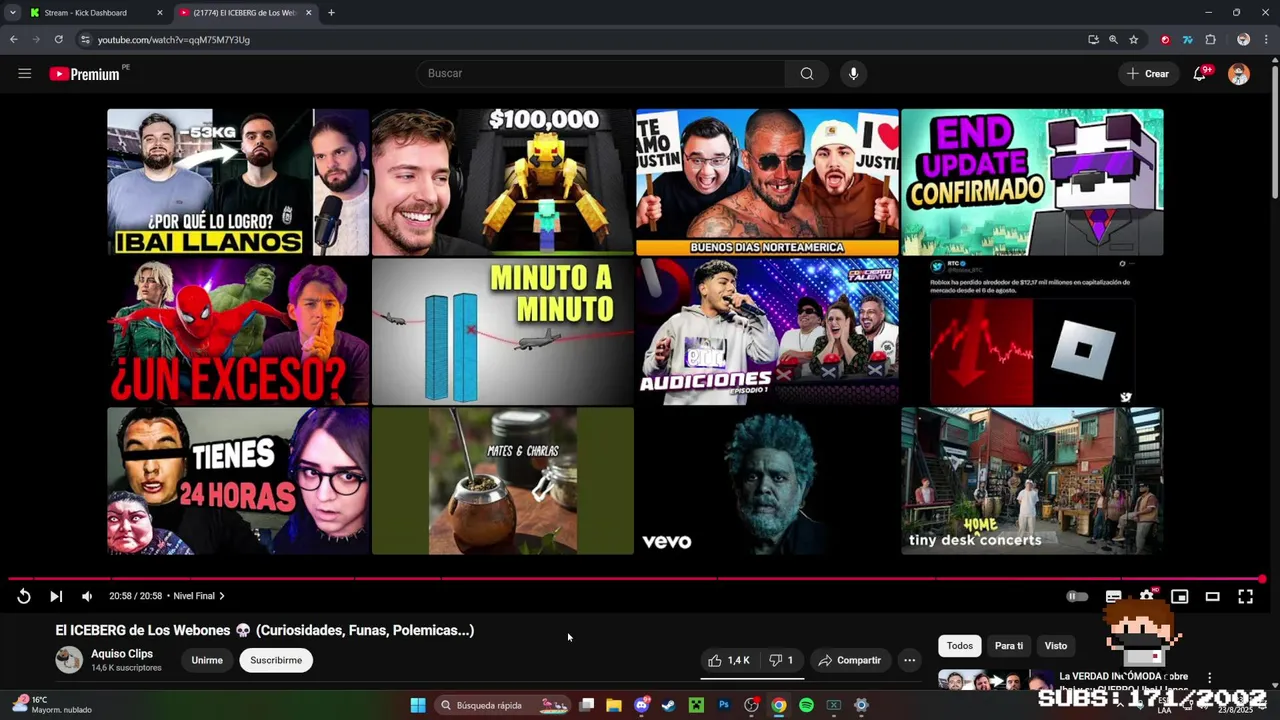The width and height of the screenshot is (1280, 720).
Task: Open the zoom magnifier in address bar
Action: pyautogui.click(x=1113, y=40)
